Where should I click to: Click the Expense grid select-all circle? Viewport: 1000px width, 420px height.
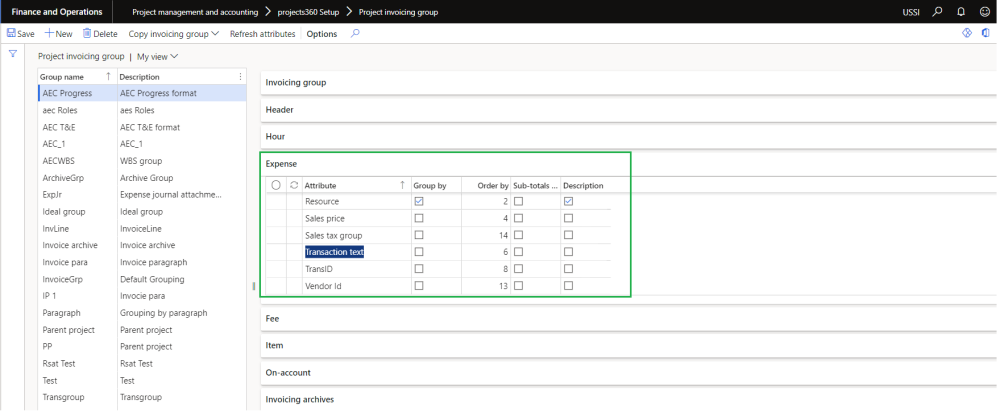(276, 185)
